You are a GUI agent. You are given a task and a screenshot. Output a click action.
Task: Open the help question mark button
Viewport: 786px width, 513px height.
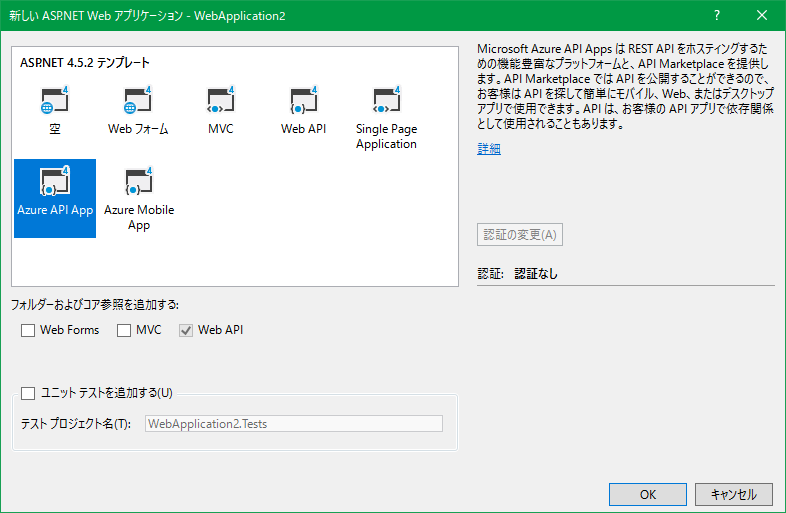point(717,16)
